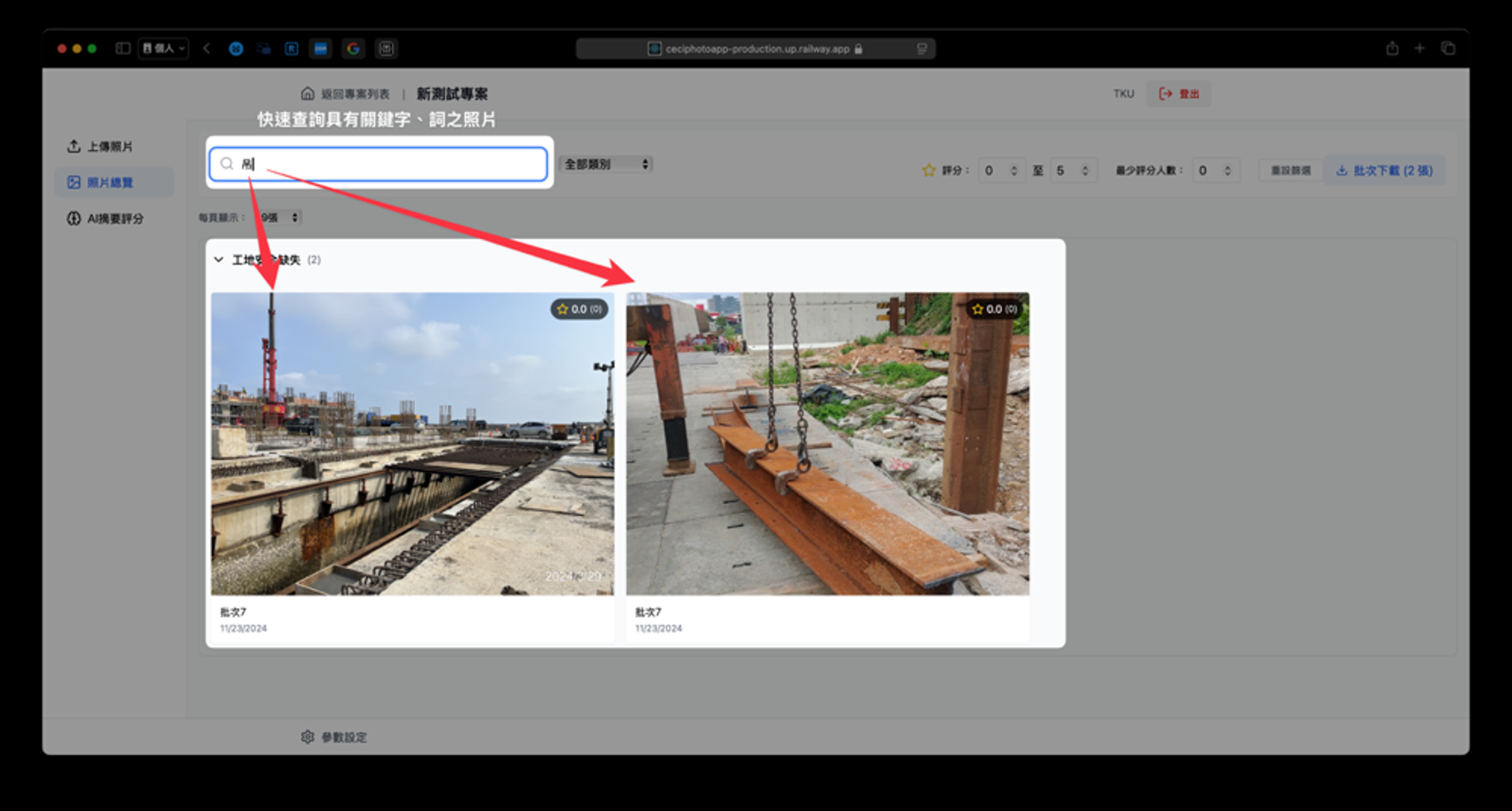Viewport: 1512px width, 811px height.
Task: Open the 上傳照片 upload page
Action: 100,146
